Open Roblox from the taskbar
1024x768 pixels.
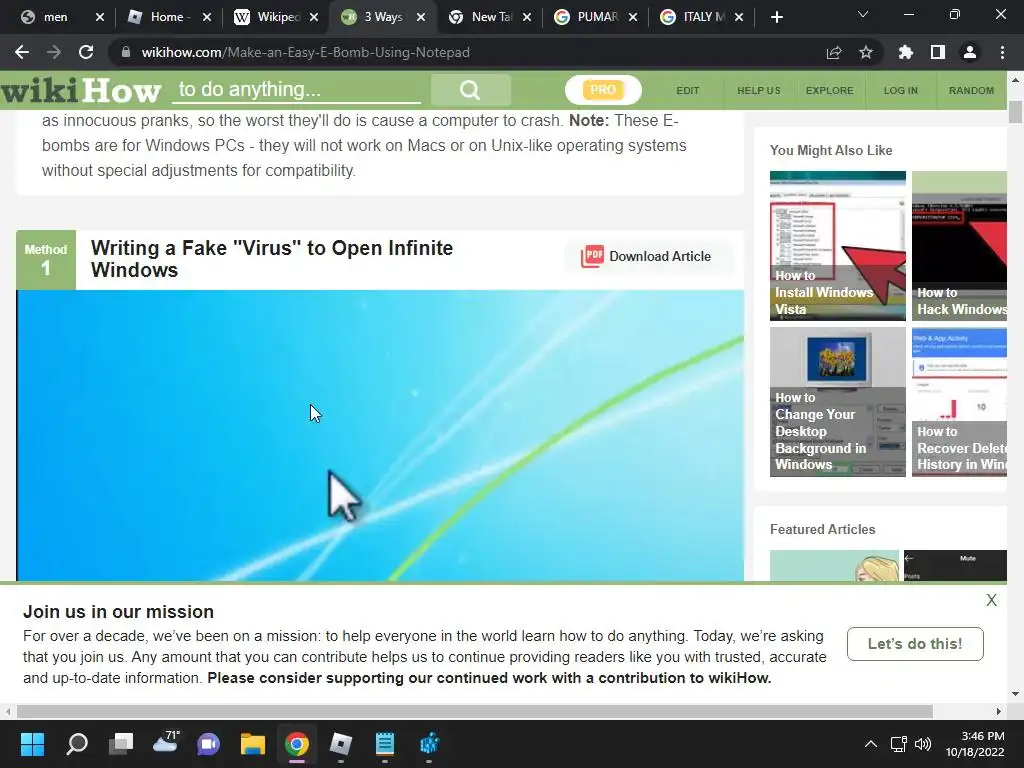click(341, 744)
